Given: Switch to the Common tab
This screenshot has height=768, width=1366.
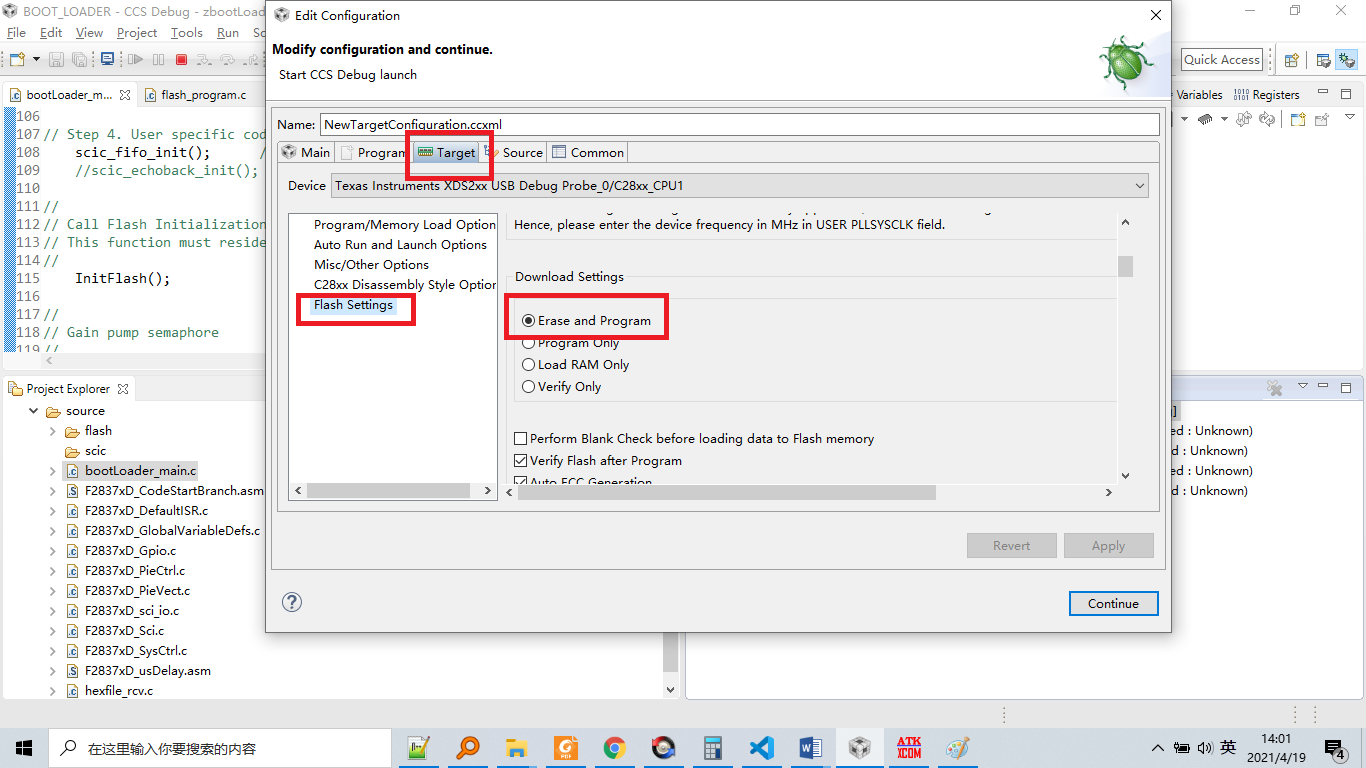Looking at the screenshot, I should (x=588, y=152).
